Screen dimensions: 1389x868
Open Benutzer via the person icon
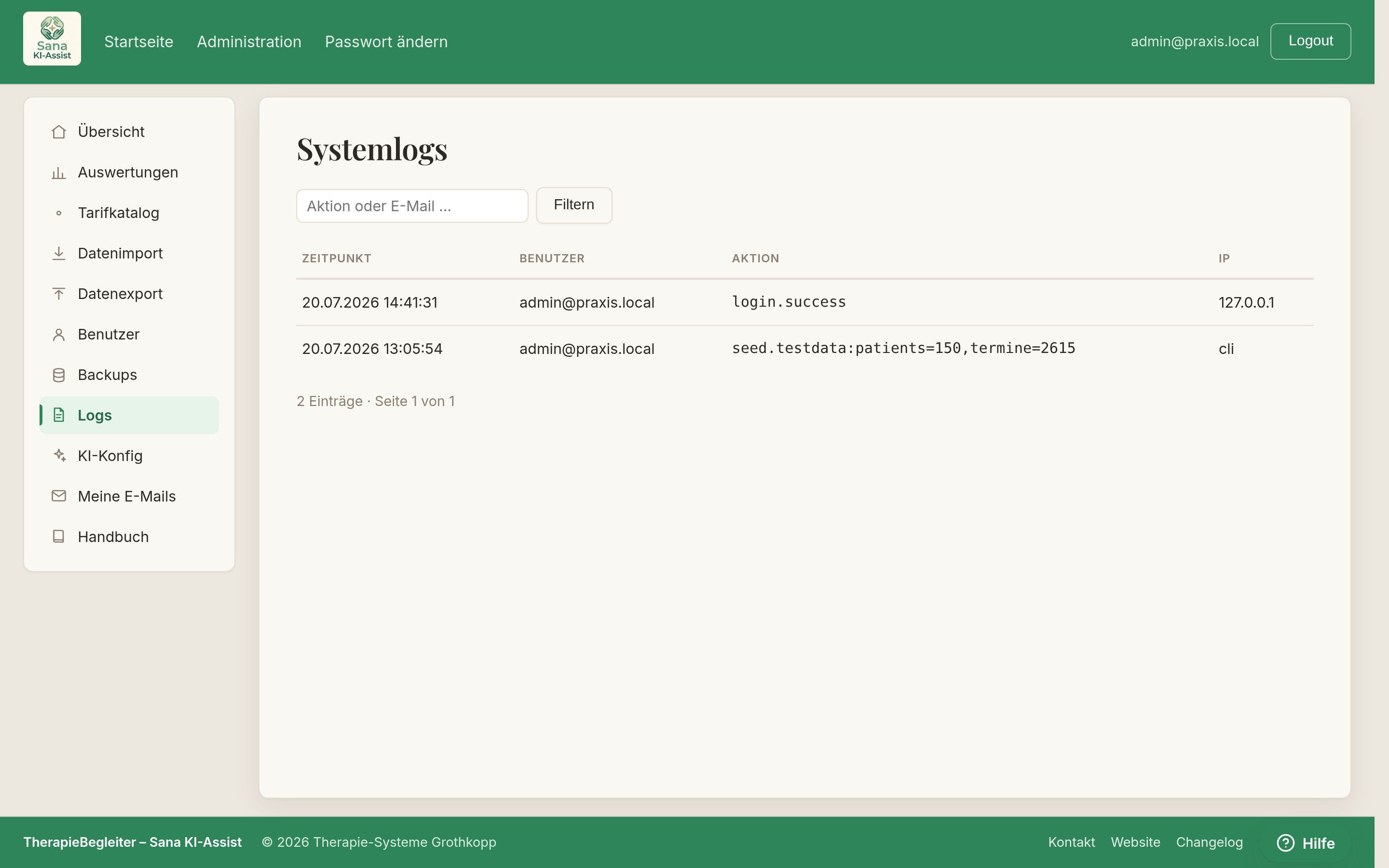point(58,335)
